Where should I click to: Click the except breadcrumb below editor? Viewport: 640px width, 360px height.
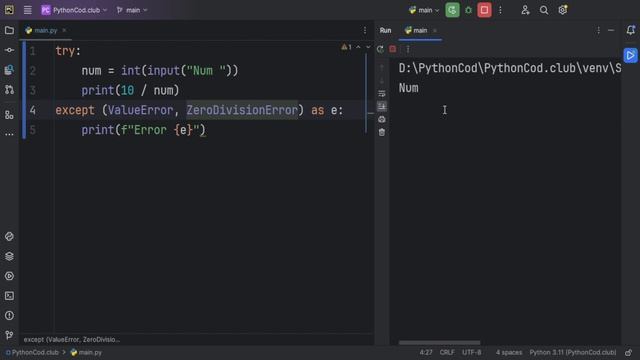pos(72,340)
